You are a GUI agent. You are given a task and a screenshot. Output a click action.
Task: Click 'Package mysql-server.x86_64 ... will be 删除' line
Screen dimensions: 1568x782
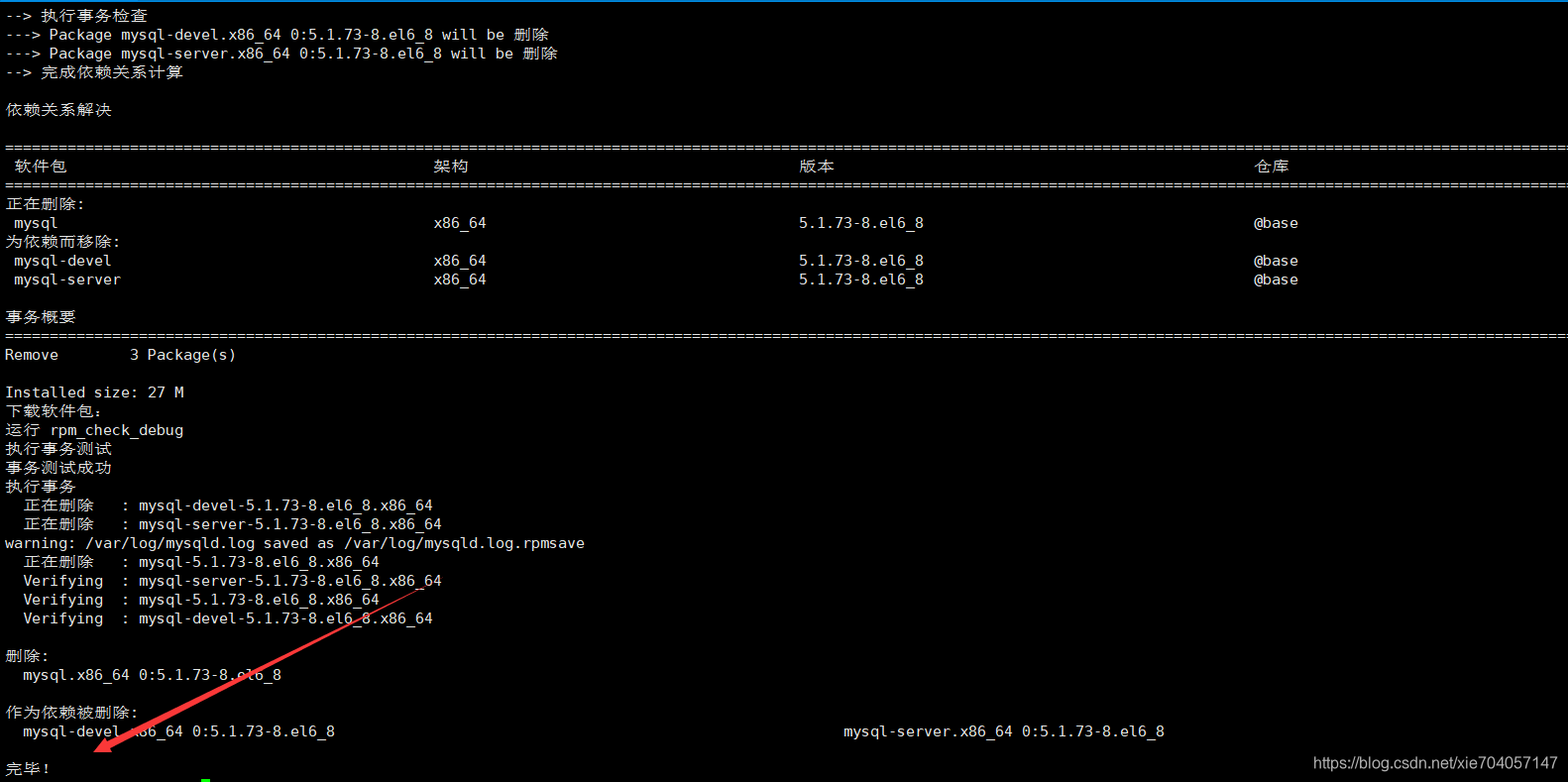[281, 54]
